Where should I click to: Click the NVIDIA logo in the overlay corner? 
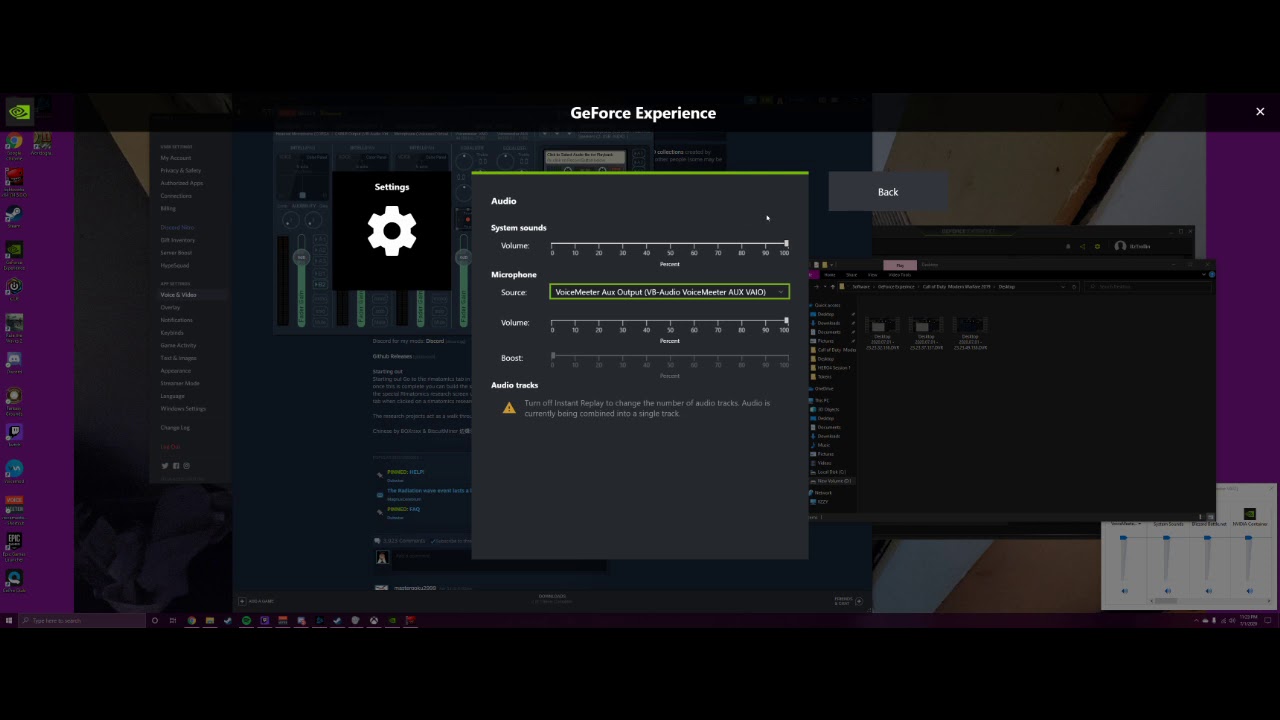(x=19, y=112)
